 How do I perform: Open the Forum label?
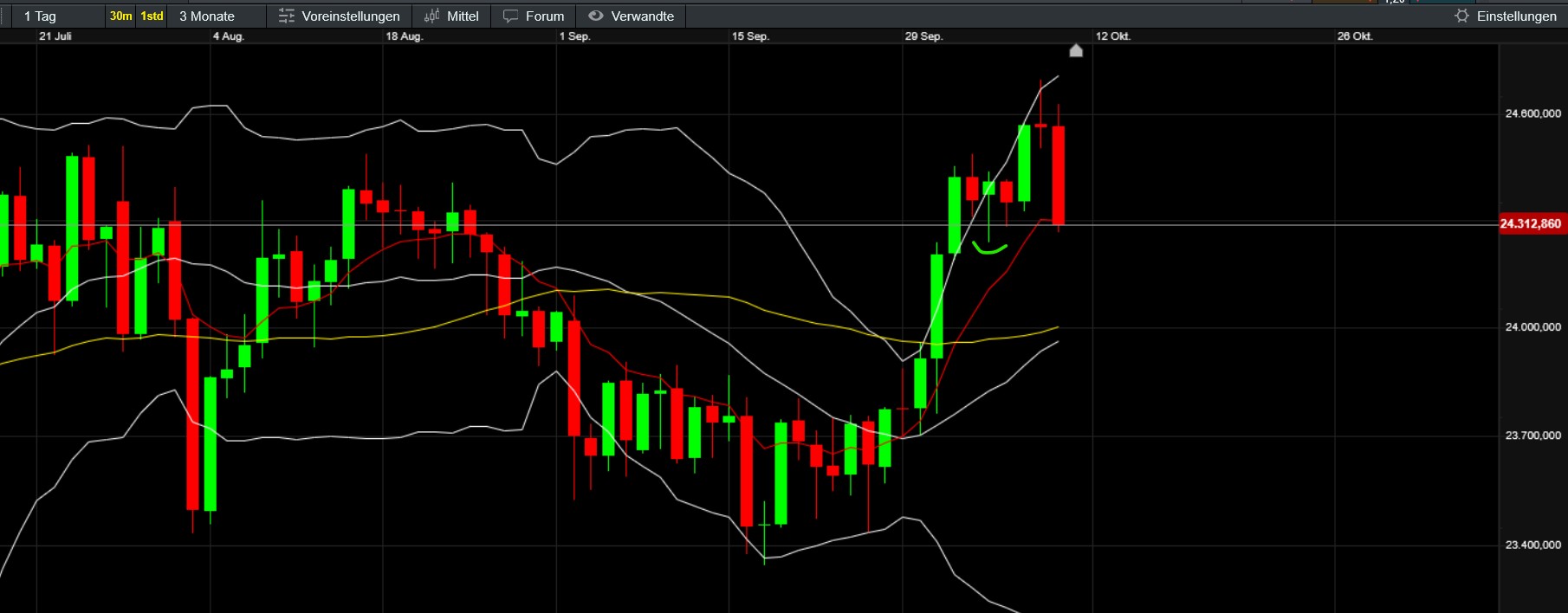click(545, 16)
